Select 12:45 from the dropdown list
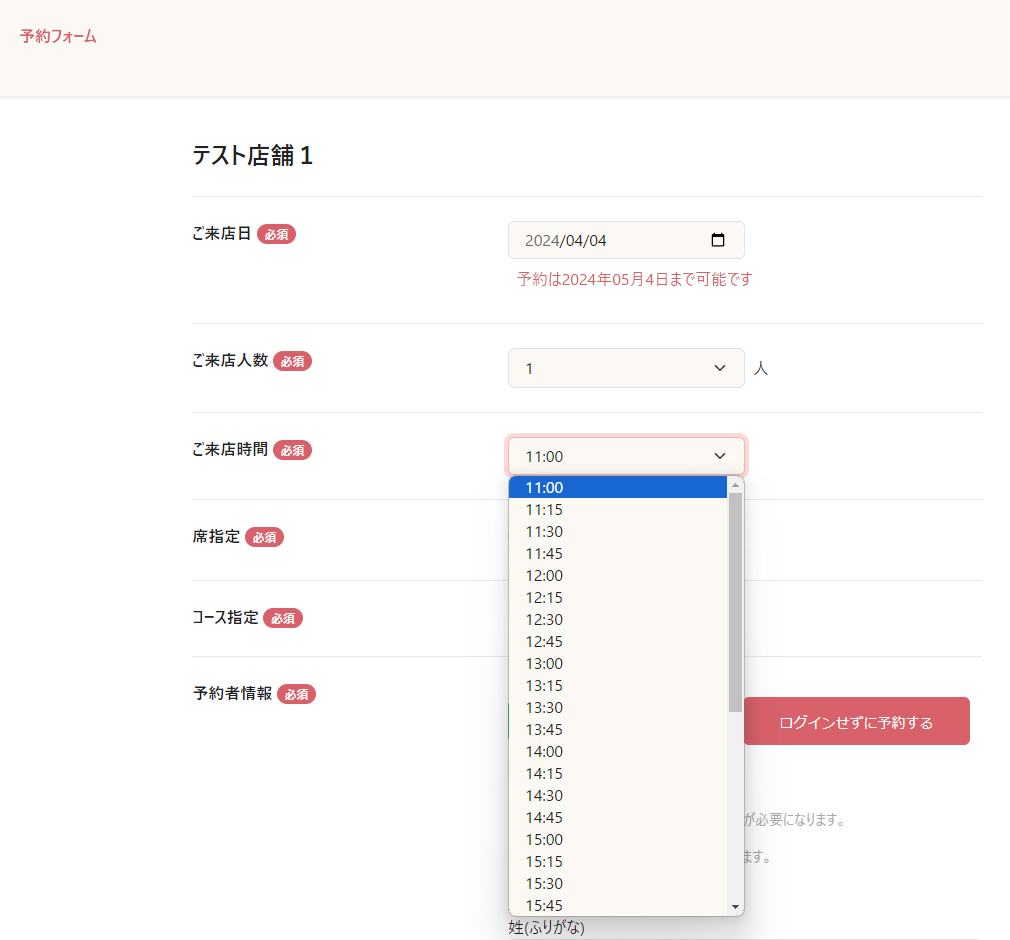 [544, 642]
